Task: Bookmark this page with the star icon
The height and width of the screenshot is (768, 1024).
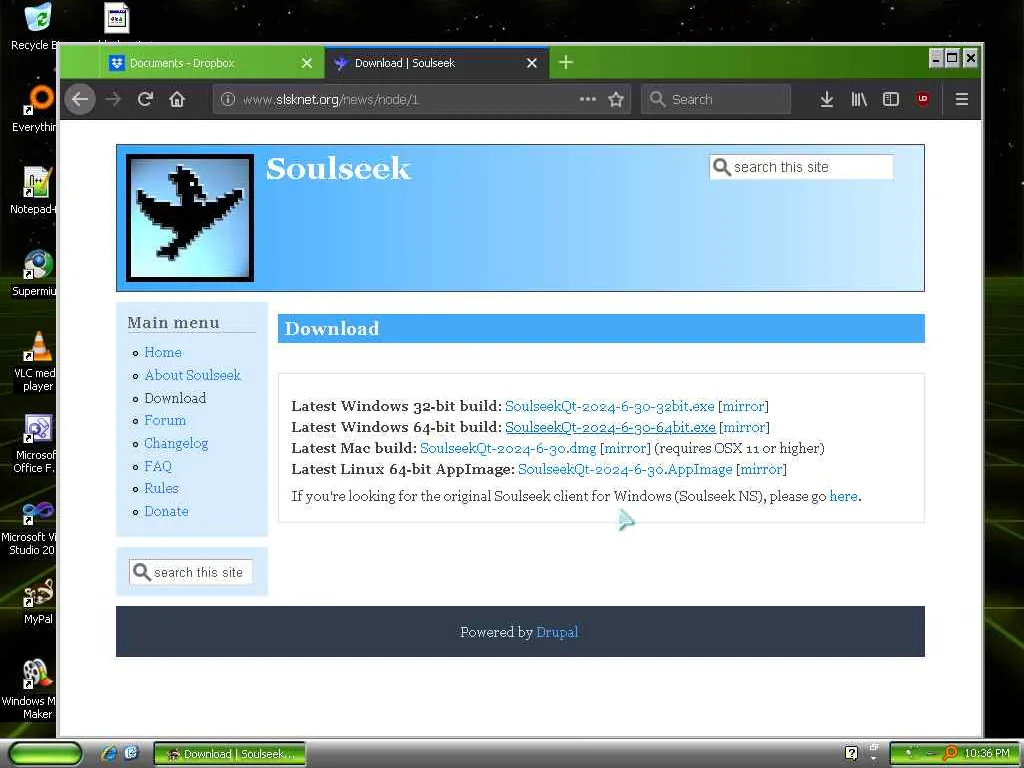Action: (x=616, y=99)
